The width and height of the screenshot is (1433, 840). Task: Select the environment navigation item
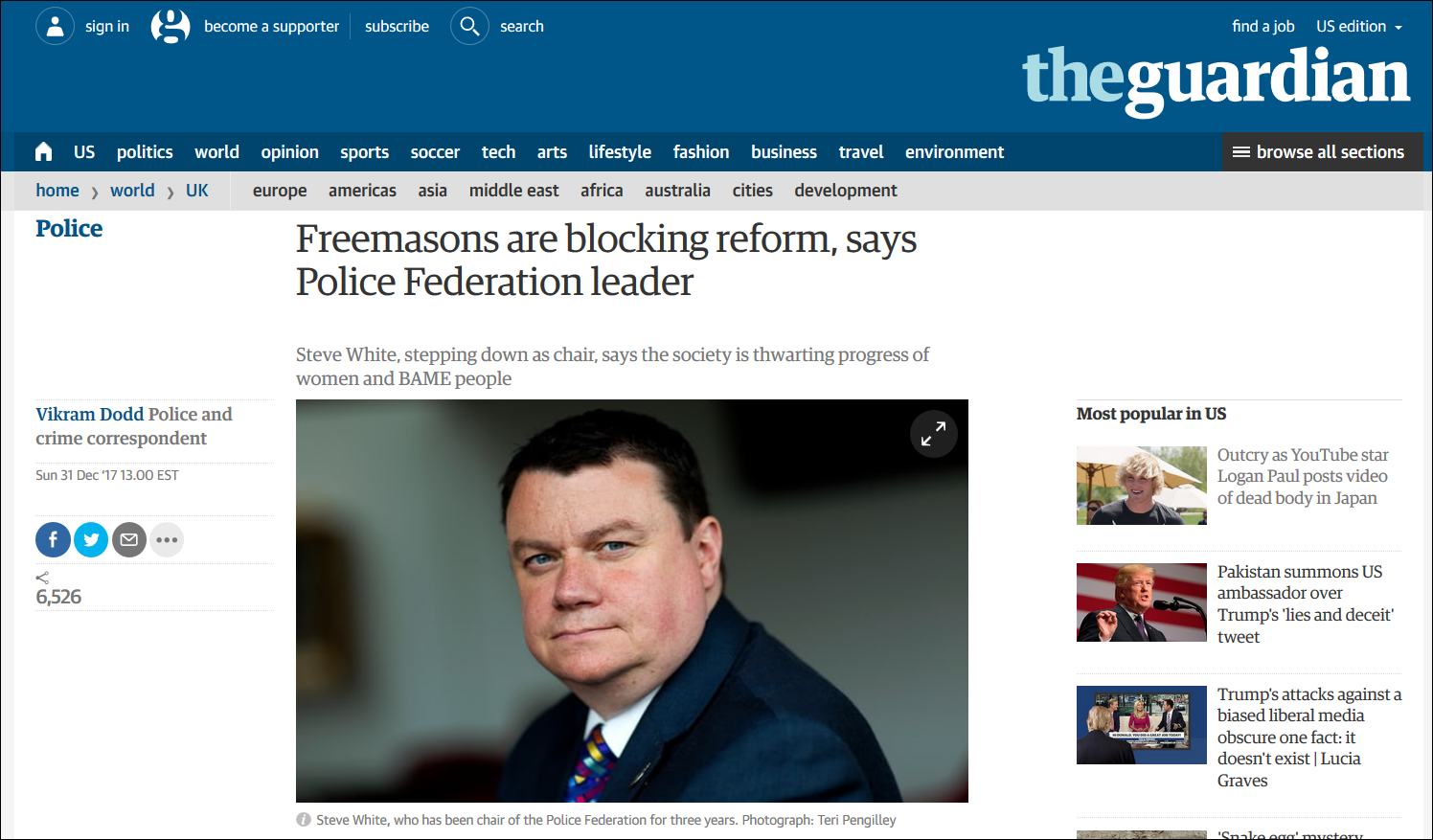click(954, 151)
